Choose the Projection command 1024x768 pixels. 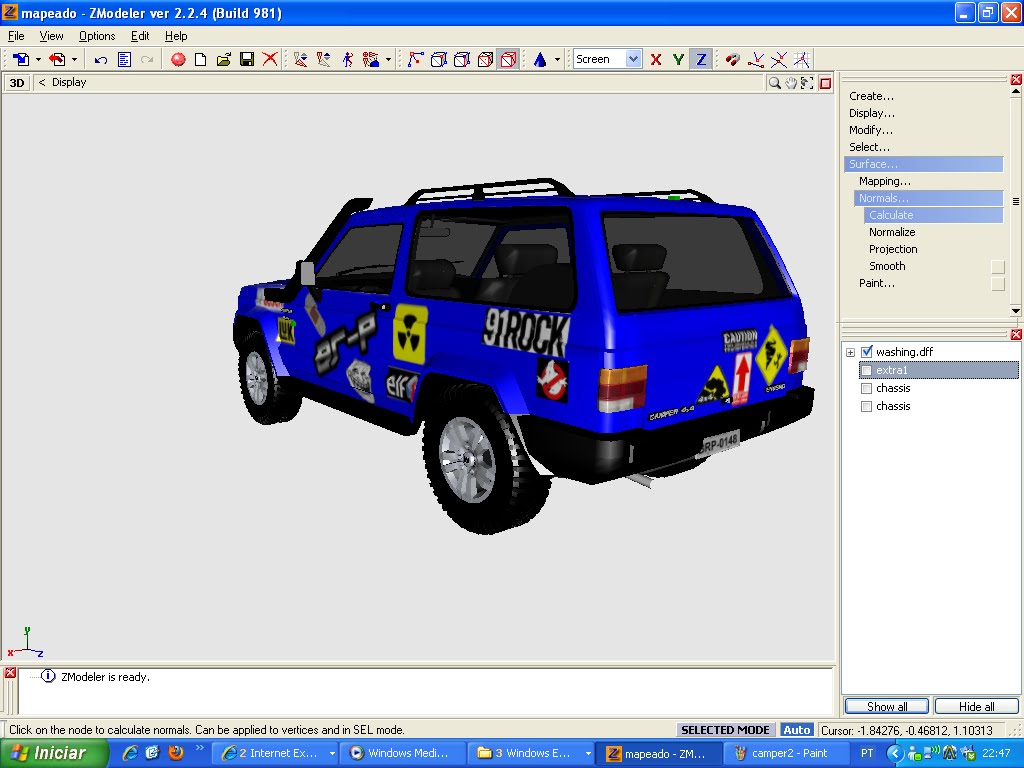[x=893, y=249]
